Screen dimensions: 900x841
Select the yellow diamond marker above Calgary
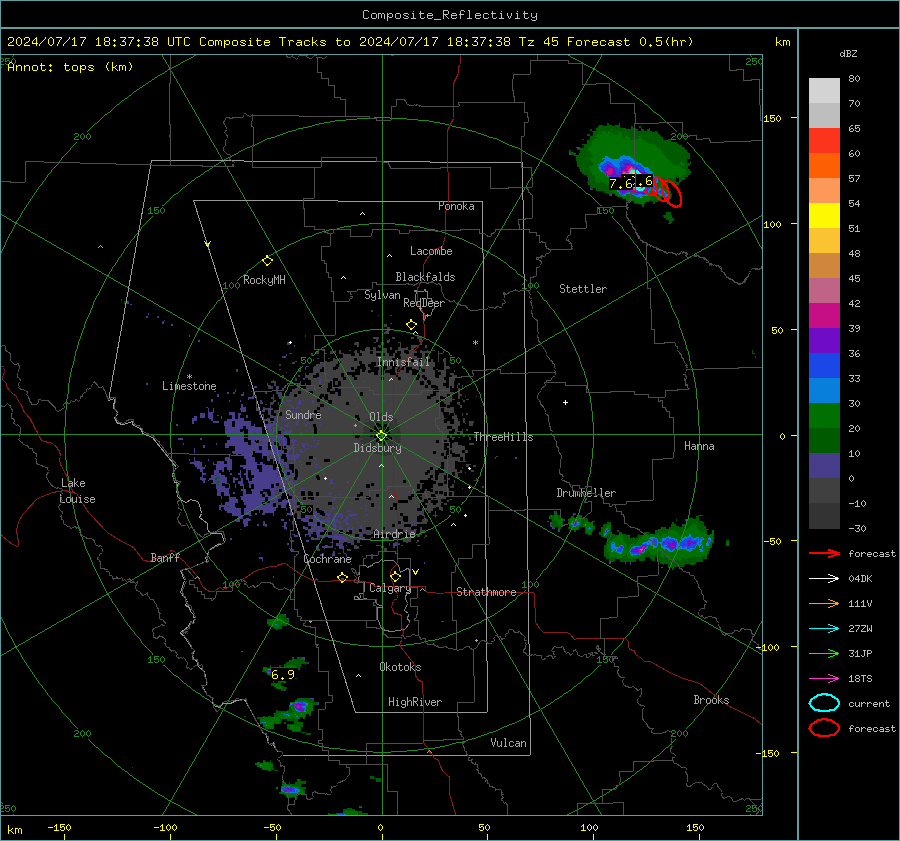[x=395, y=576]
